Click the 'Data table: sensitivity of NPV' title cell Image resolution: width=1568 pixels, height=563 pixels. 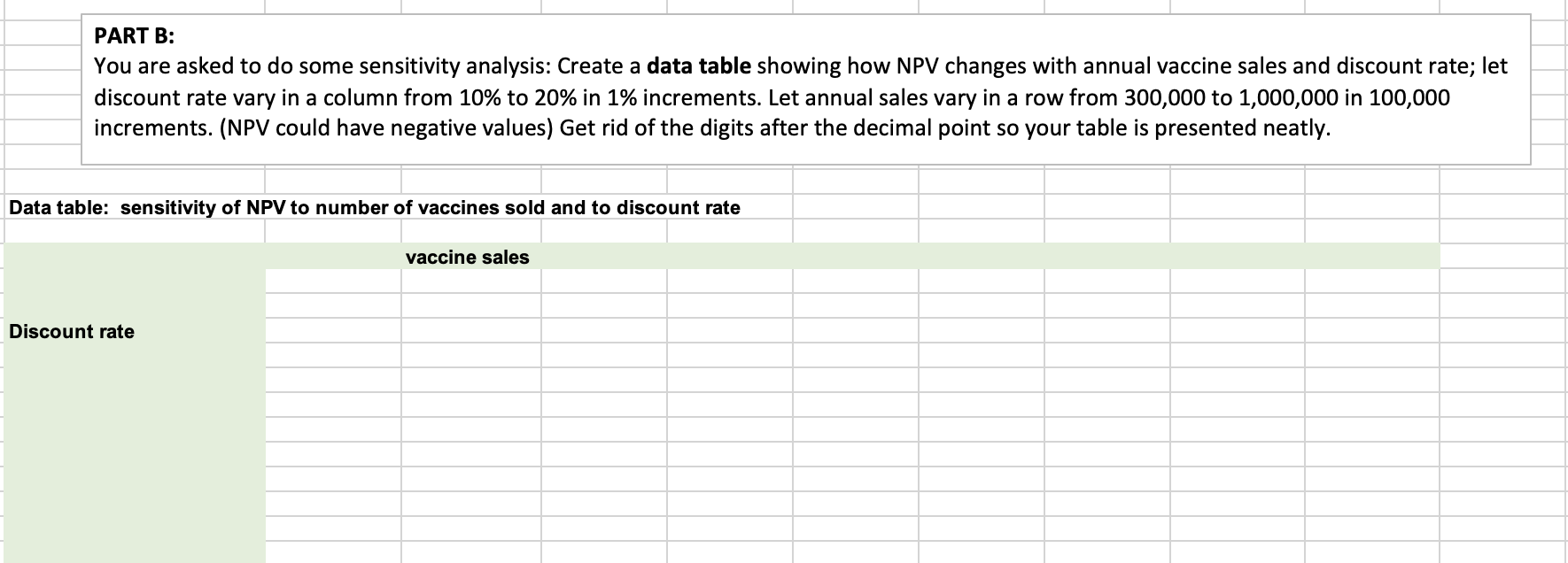[x=375, y=207]
